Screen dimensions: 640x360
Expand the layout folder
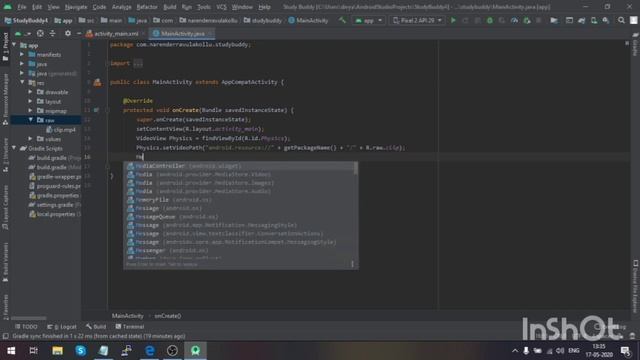pos(31,101)
